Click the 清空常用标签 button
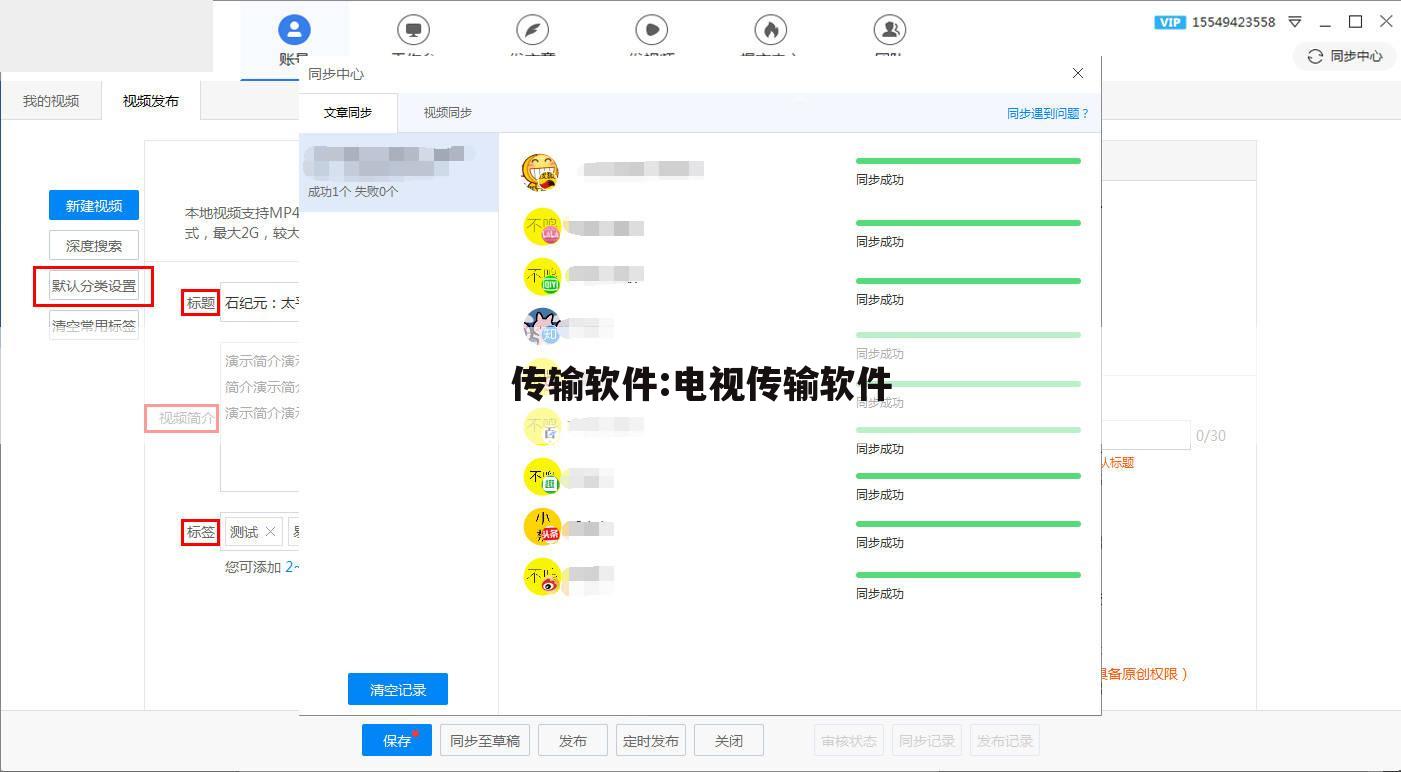Viewport: 1401px width, 772px height. 94,325
